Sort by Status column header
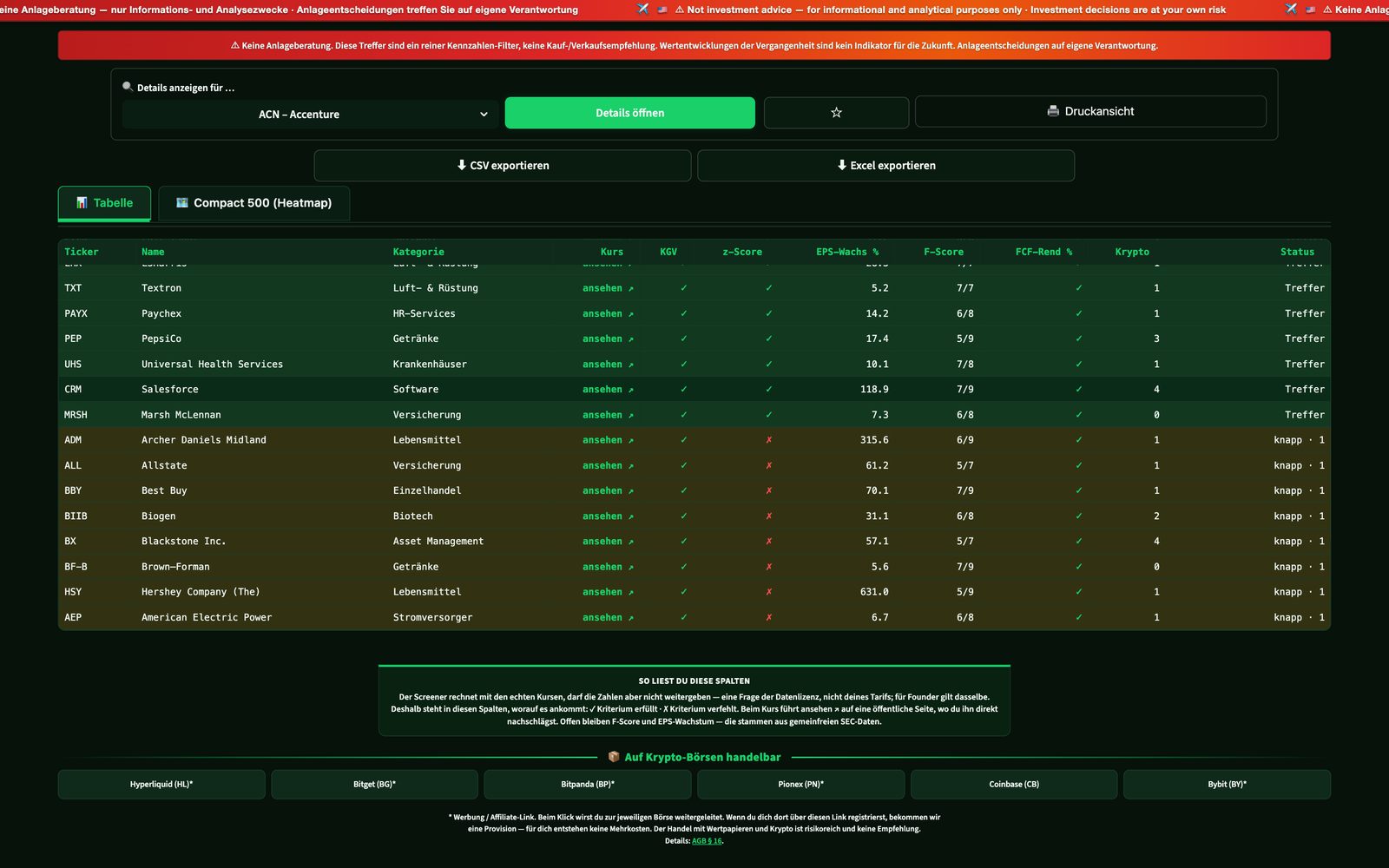 [x=1297, y=252]
